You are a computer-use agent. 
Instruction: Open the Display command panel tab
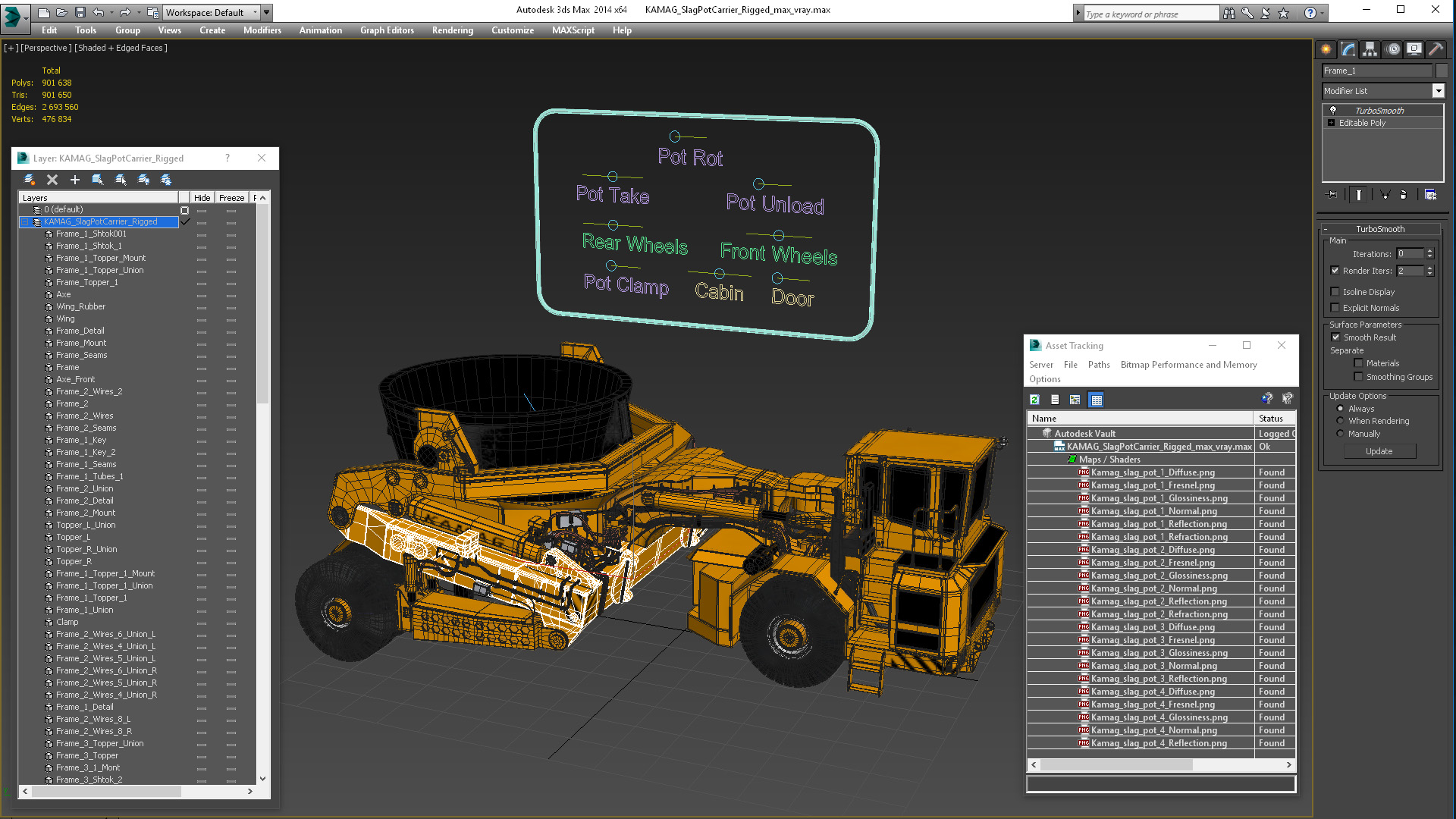(x=1414, y=49)
